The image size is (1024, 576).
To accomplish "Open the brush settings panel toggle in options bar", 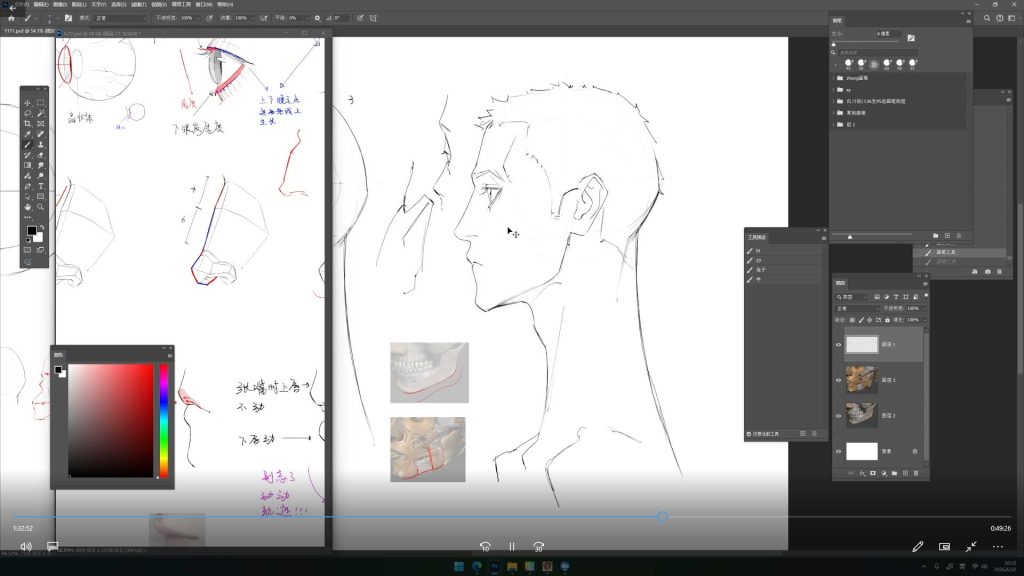I will tap(68, 18).
